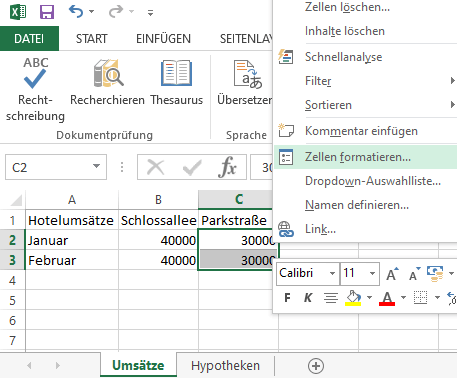Run the Rechtschreibung spell check
The height and width of the screenshot is (378, 457).
tap(35, 89)
